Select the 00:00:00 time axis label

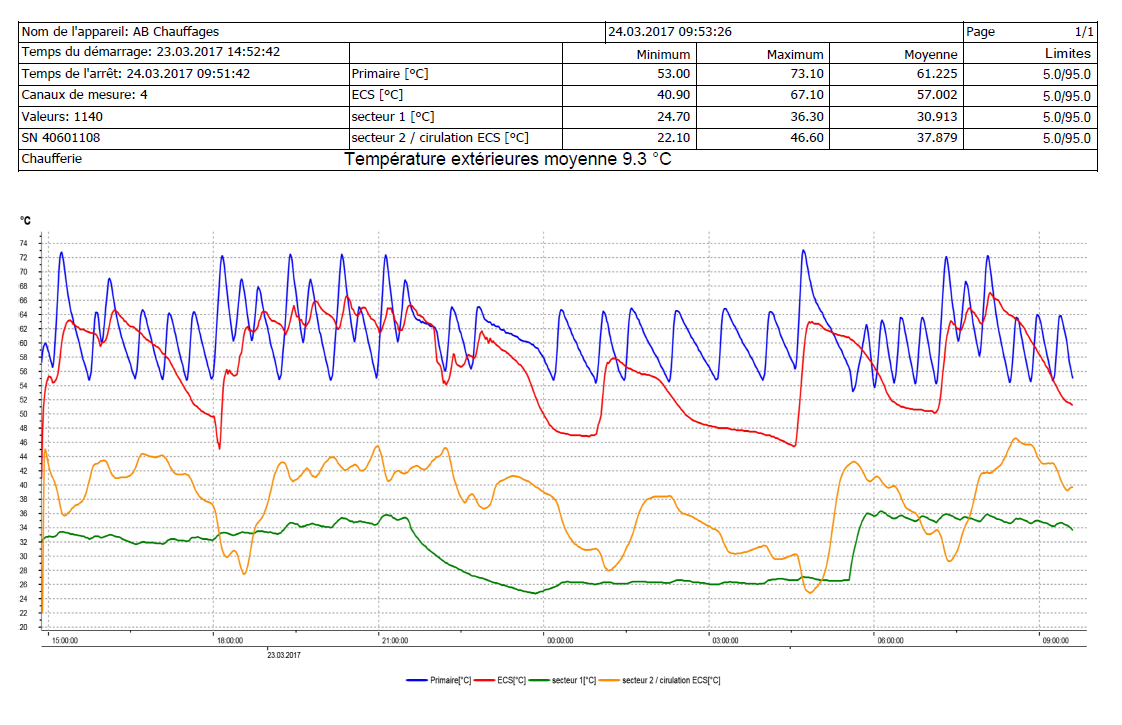click(559, 641)
